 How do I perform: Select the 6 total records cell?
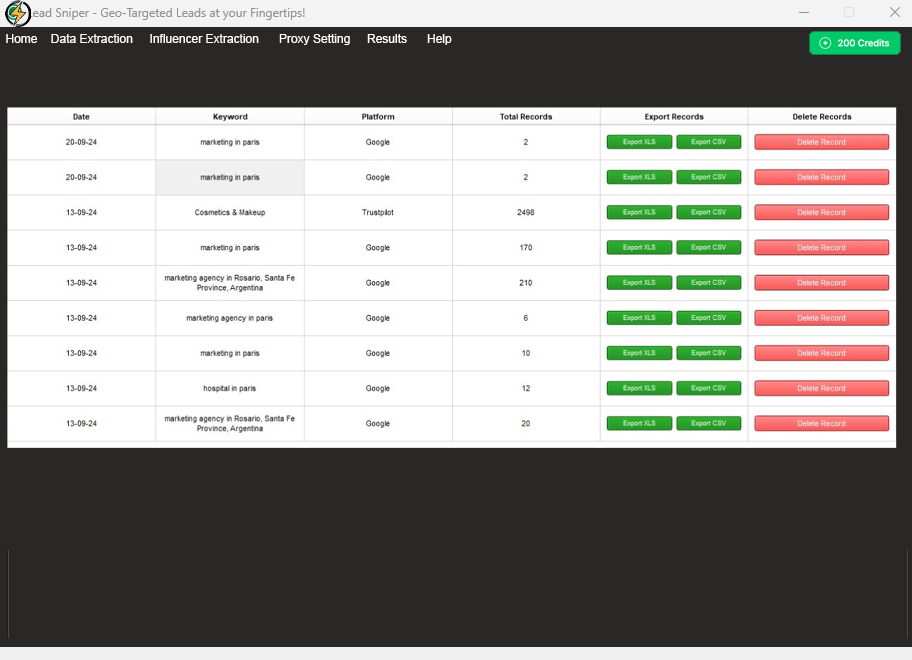pos(526,318)
